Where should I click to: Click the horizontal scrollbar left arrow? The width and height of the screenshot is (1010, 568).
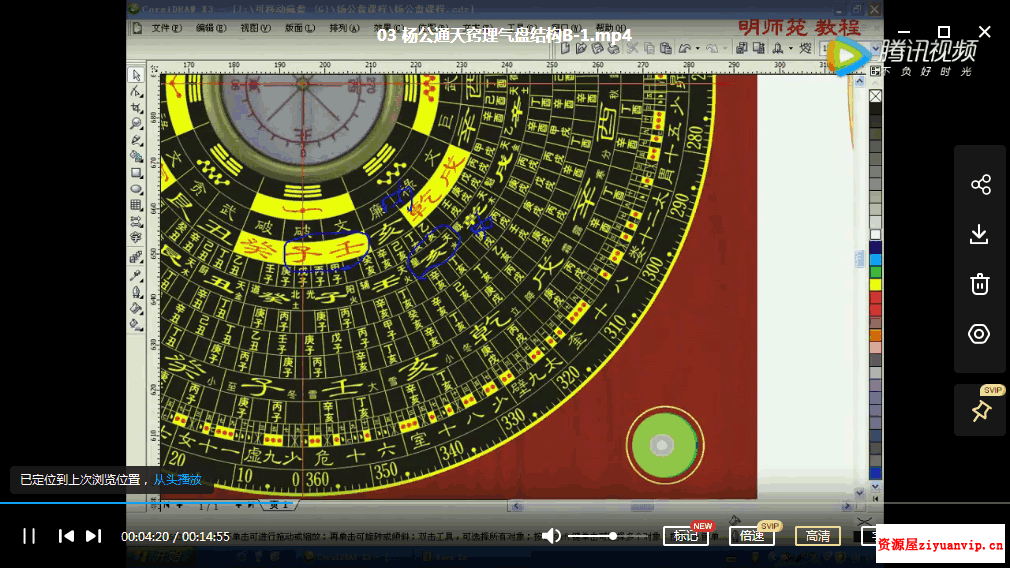point(515,506)
